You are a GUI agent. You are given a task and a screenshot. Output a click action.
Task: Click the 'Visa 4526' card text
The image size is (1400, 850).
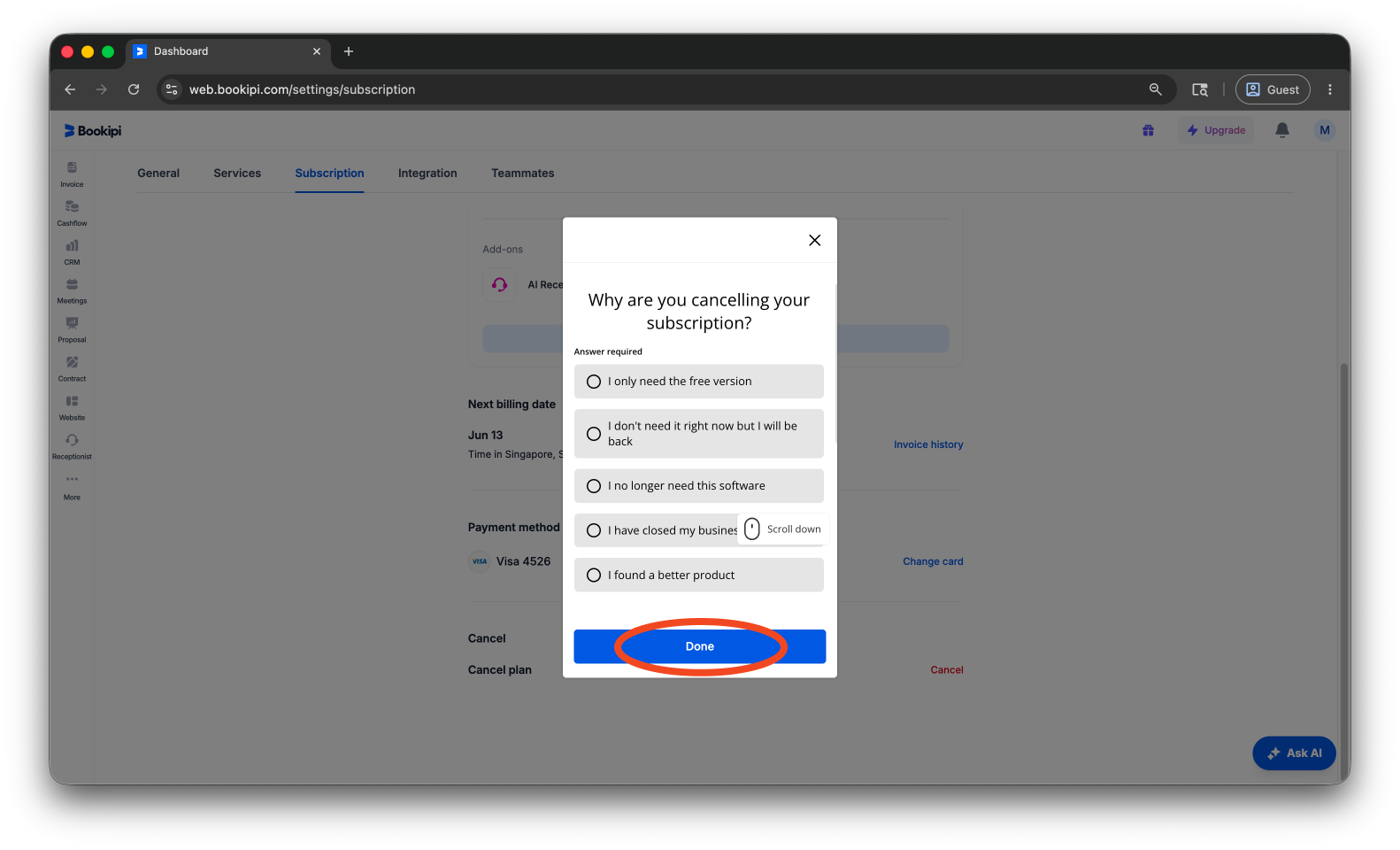523,561
